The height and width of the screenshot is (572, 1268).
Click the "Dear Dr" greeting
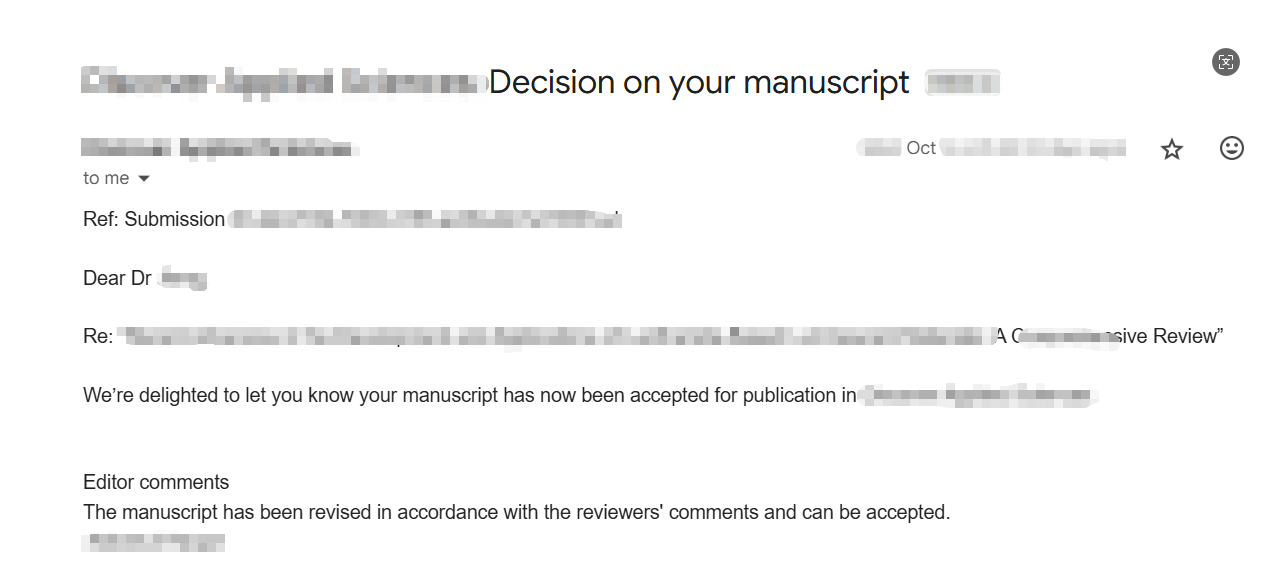click(x=117, y=278)
